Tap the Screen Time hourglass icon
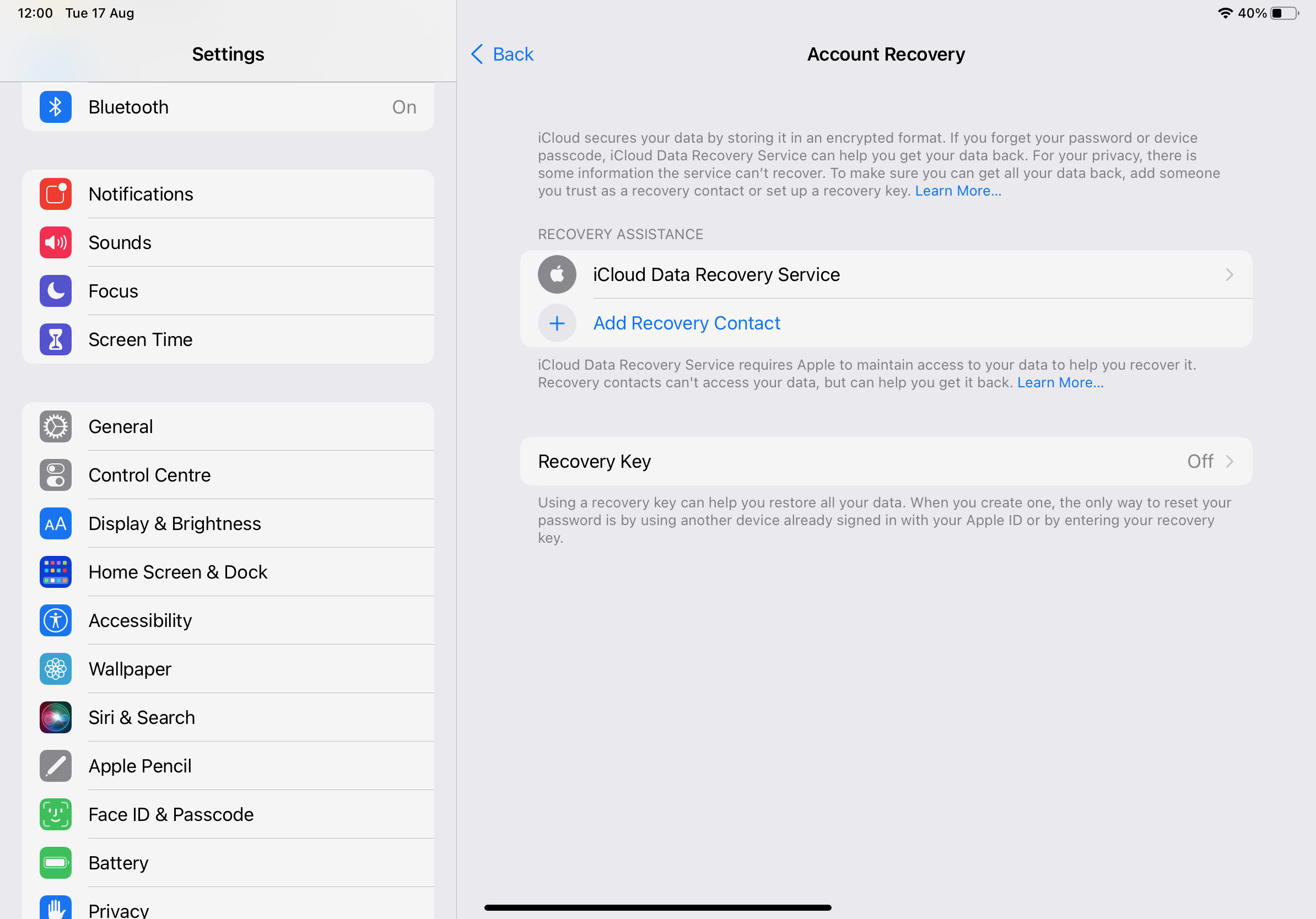Viewport: 1316px width, 919px height. coord(56,340)
